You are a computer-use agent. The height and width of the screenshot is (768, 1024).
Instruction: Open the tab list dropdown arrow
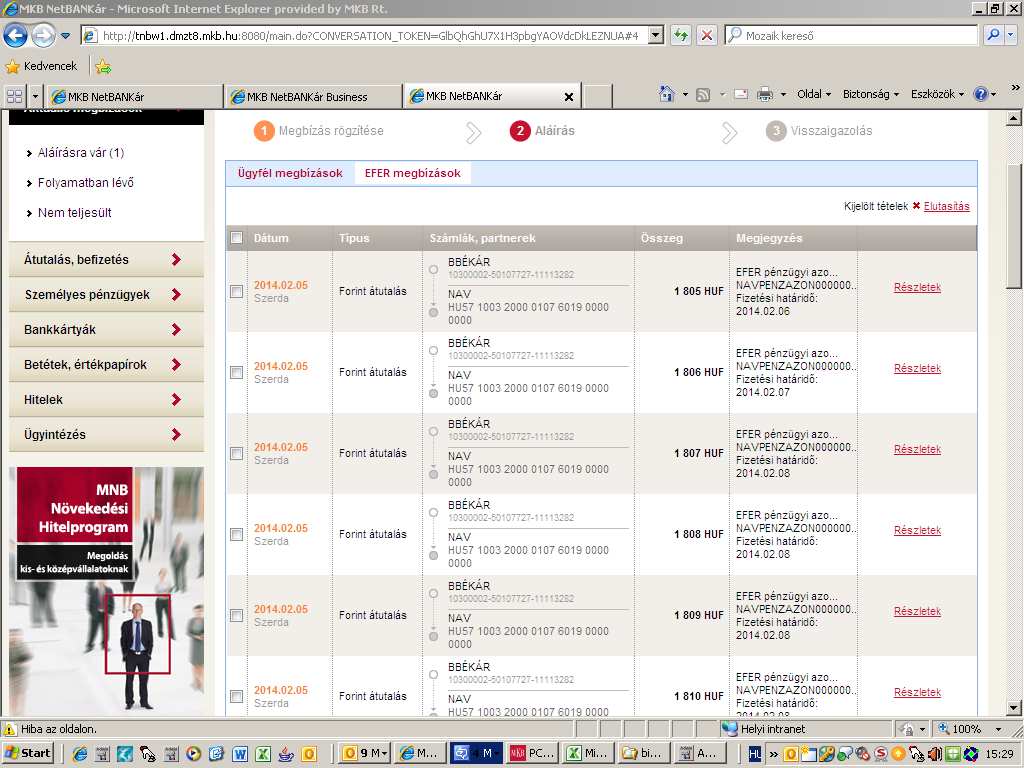[35, 96]
